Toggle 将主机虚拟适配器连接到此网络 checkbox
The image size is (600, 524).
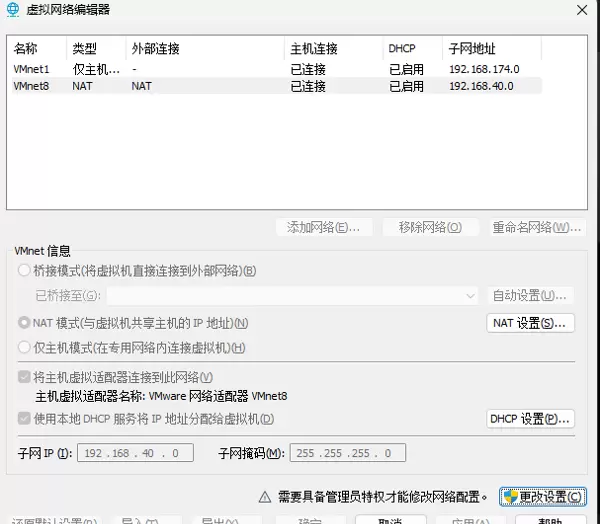tap(25, 377)
